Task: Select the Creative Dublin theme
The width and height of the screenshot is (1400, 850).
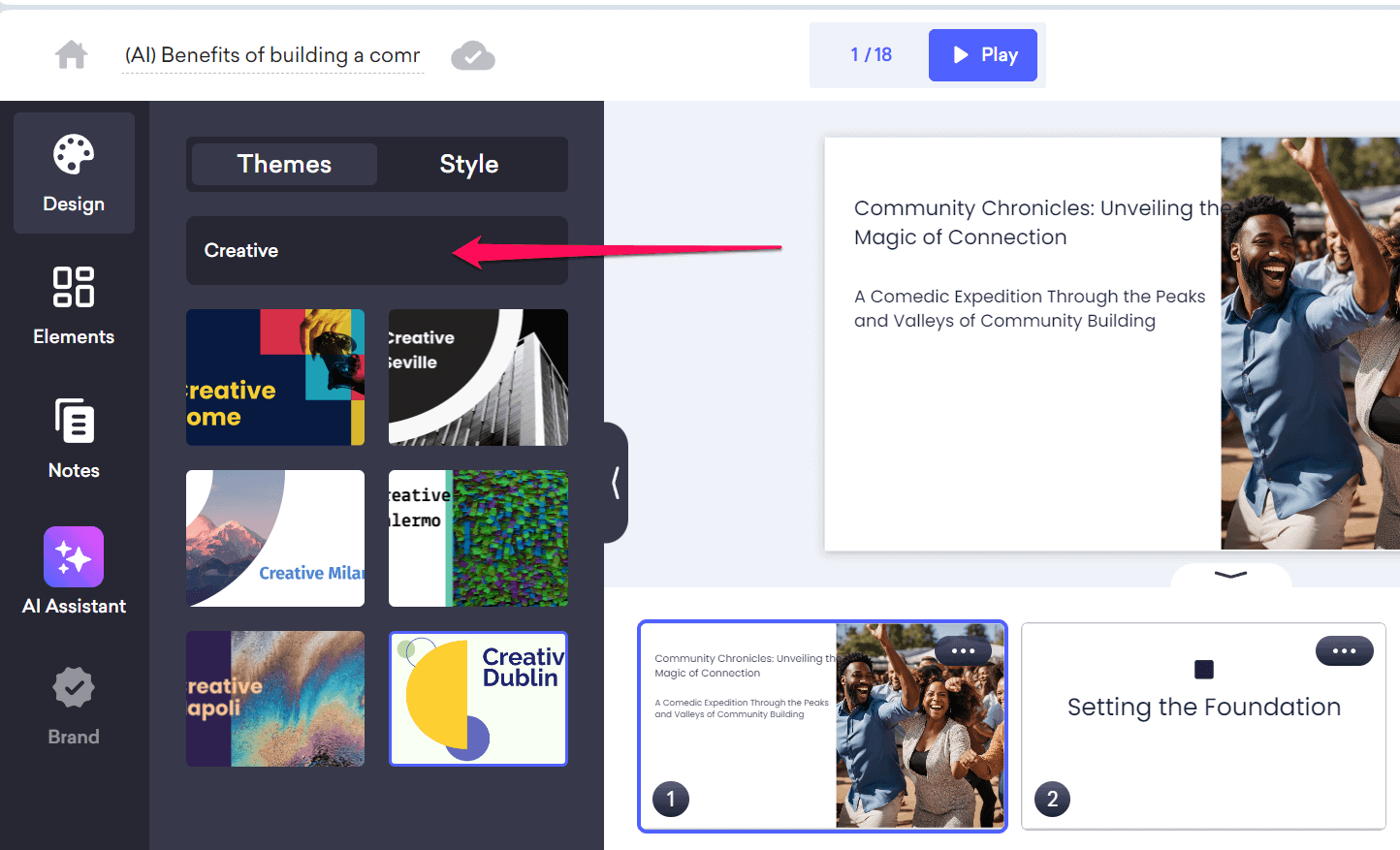Action: 478,698
